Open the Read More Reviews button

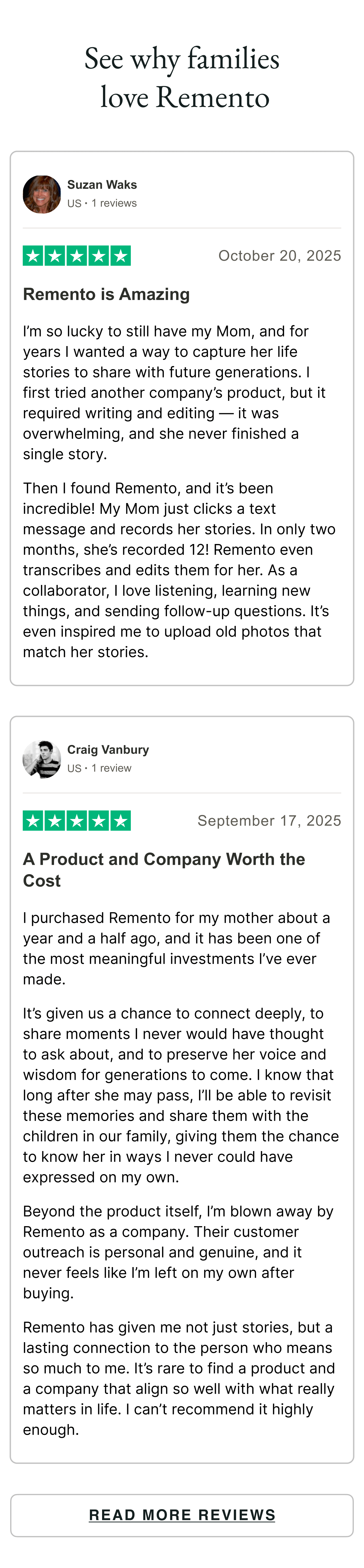pyautogui.click(x=182, y=1515)
